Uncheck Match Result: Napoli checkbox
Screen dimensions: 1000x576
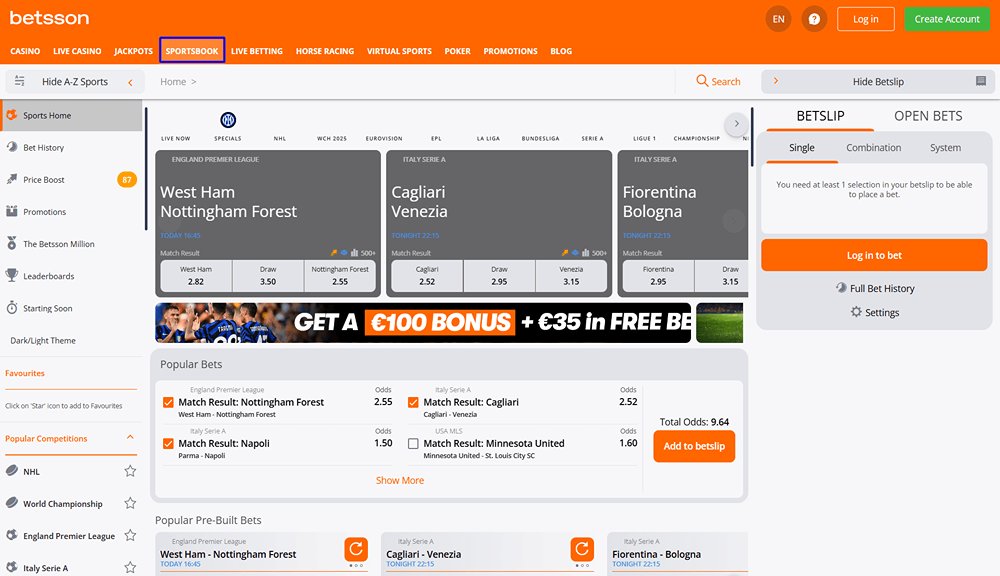point(168,443)
